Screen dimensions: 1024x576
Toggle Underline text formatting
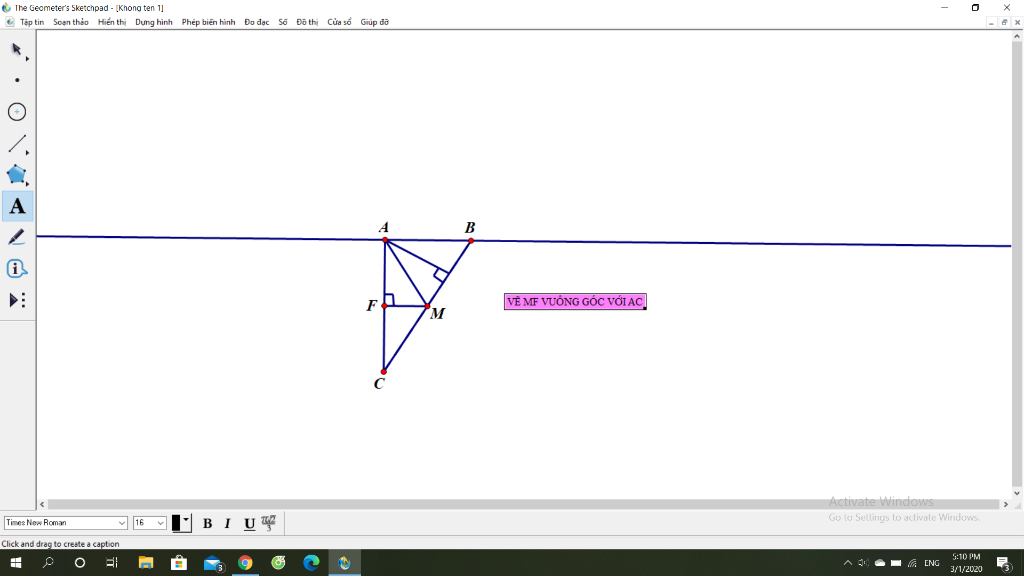(249, 523)
